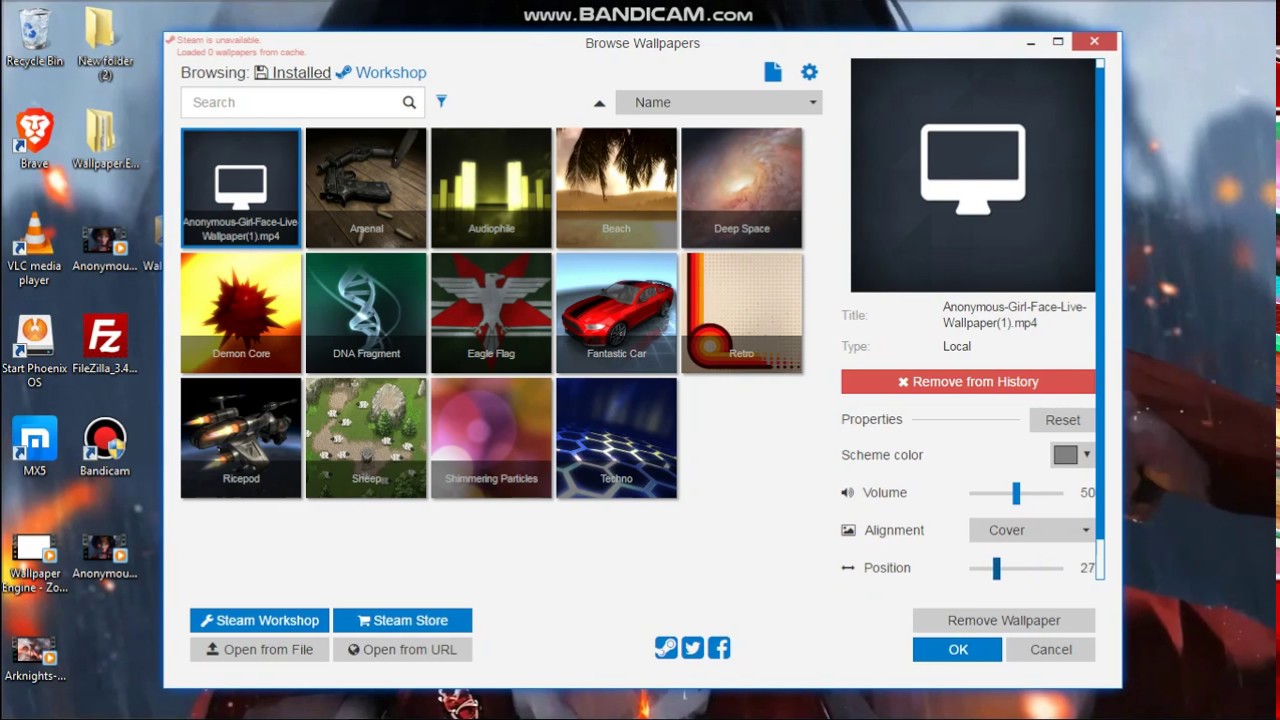1280x720 pixels.
Task: Toggle sort order with the ascending arrow
Action: pos(599,102)
